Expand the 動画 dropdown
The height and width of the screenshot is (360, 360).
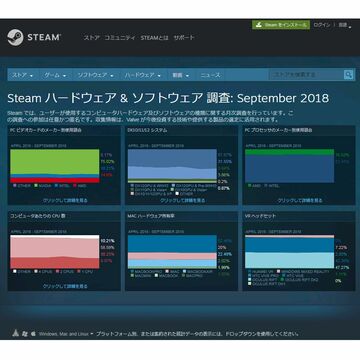(180, 75)
